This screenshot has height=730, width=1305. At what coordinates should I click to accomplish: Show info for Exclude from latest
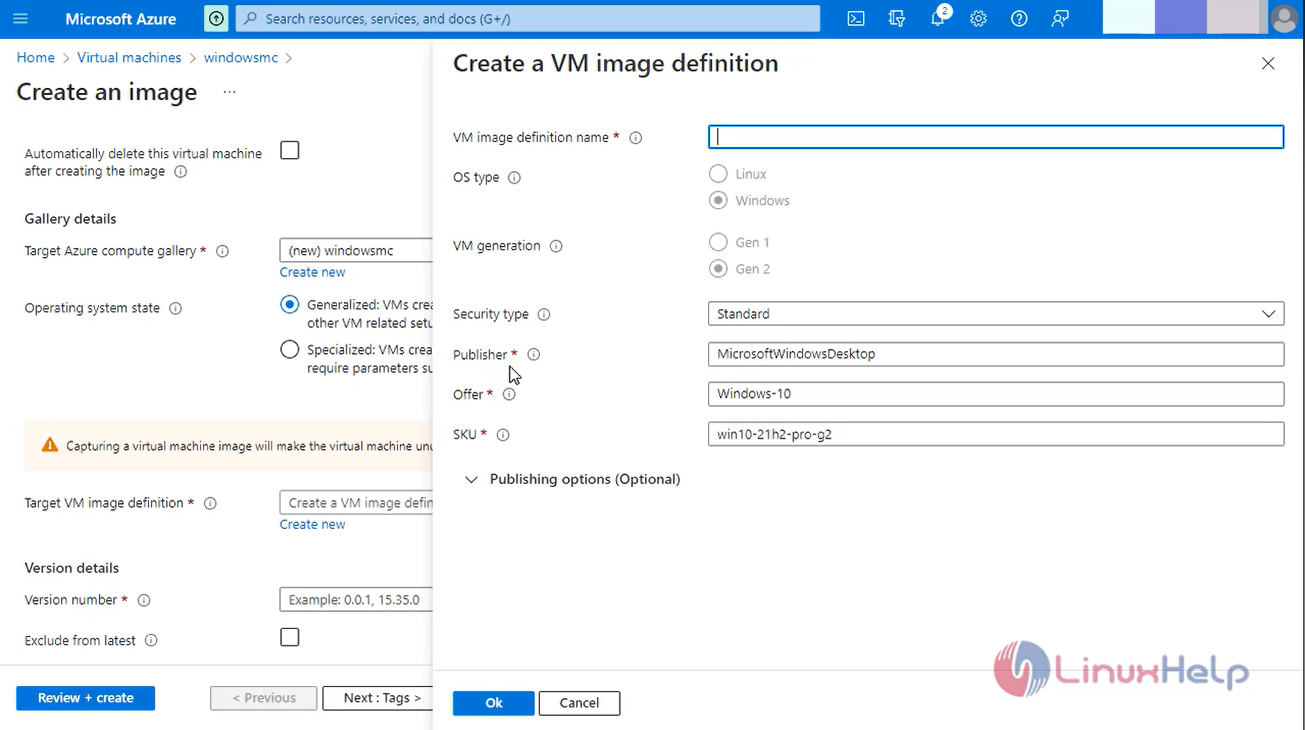tap(151, 640)
